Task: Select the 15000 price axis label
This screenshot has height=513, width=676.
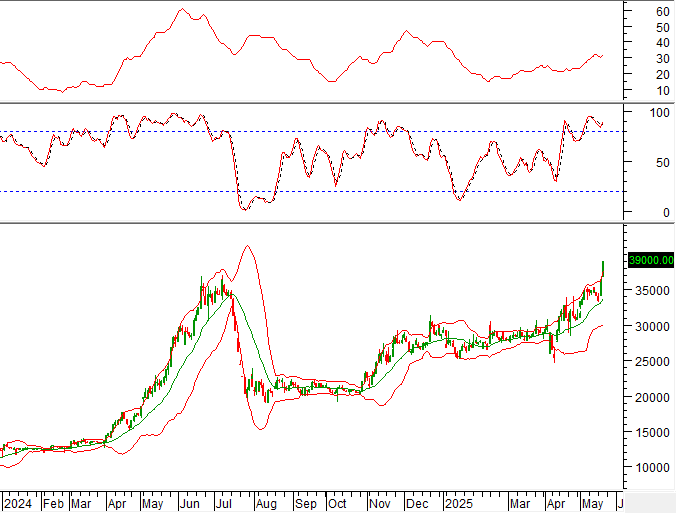Action: tap(652, 432)
